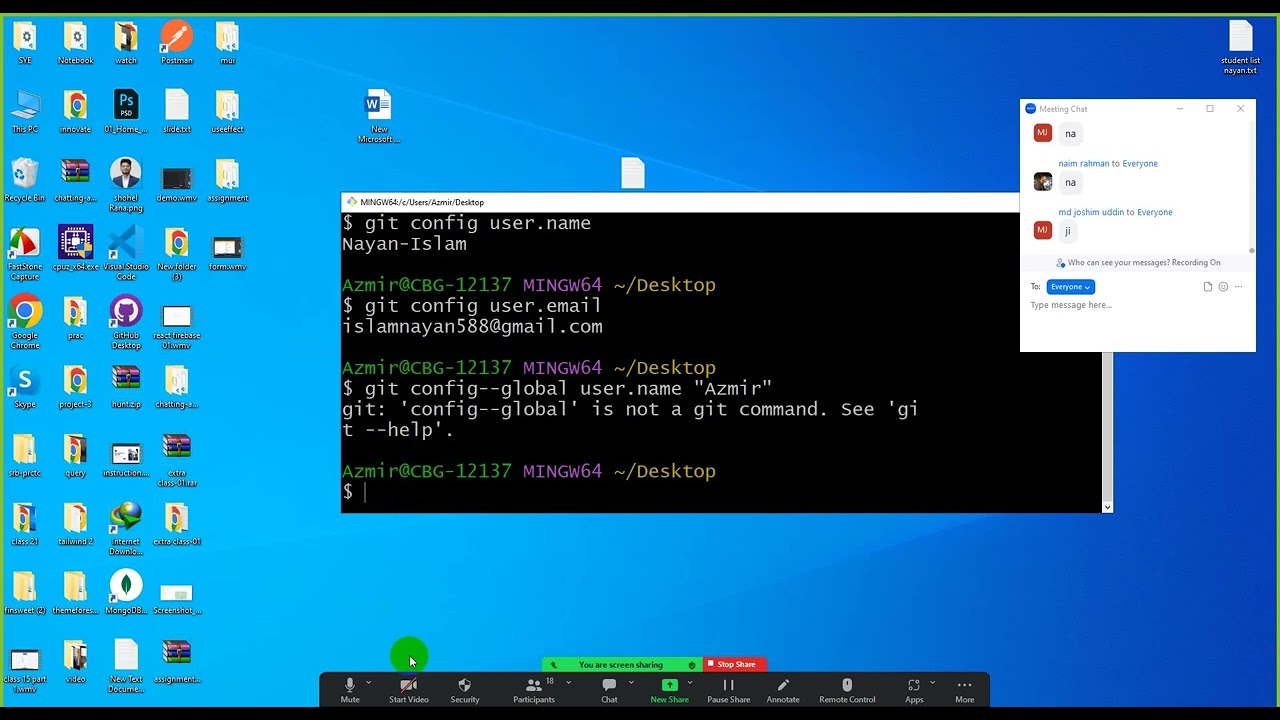Viewport: 1280px width, 720px height.
Task: Open the Security shield menu
Action: pyautogui.click(x=464, y=690)
